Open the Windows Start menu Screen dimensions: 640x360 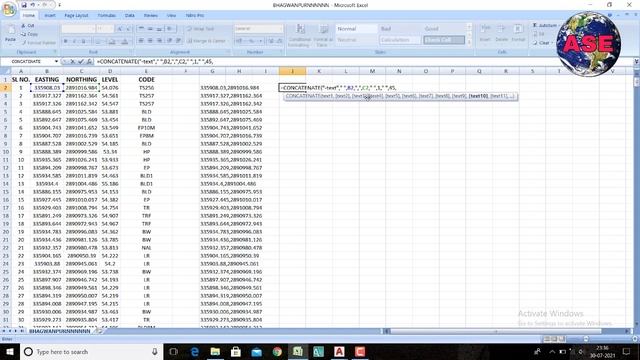pyautogui.click(x=10, y=351)
